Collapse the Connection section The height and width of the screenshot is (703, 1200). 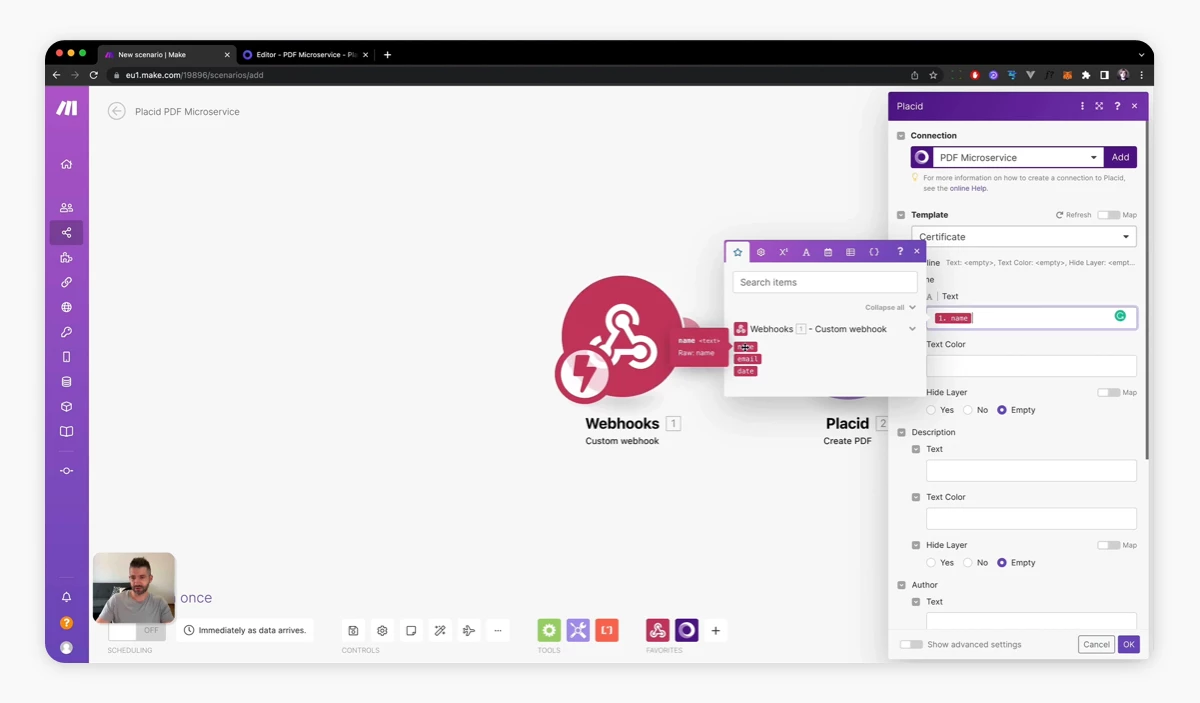point(901,136)
